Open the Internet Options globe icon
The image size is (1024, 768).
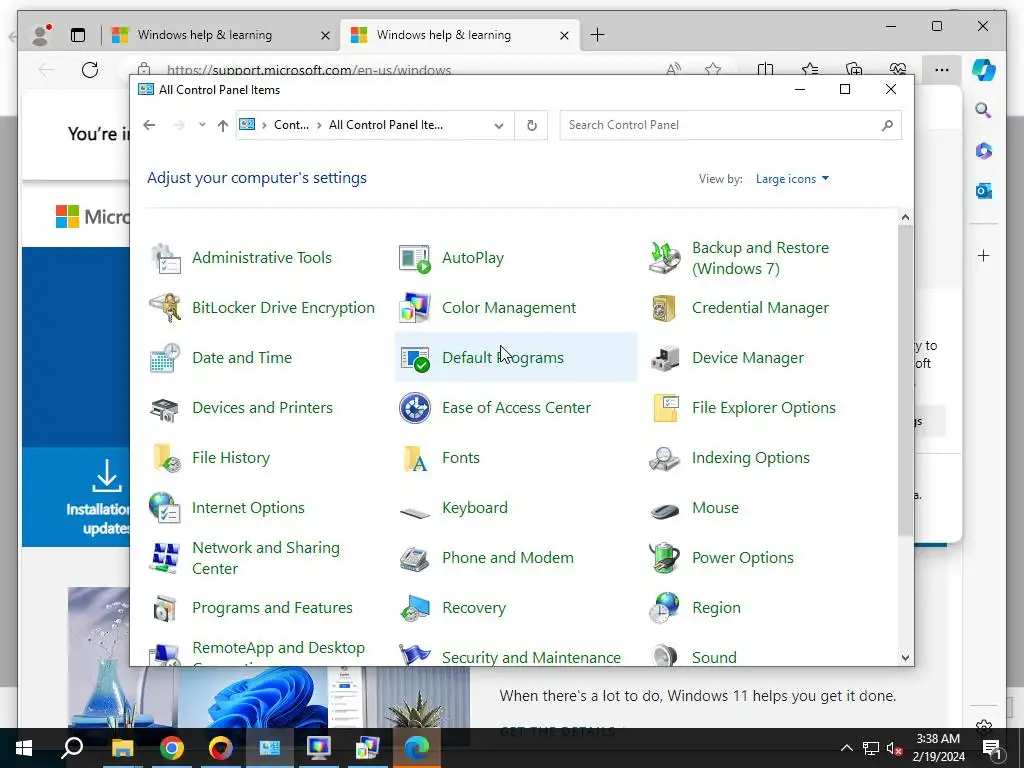(x=165, y=508)
